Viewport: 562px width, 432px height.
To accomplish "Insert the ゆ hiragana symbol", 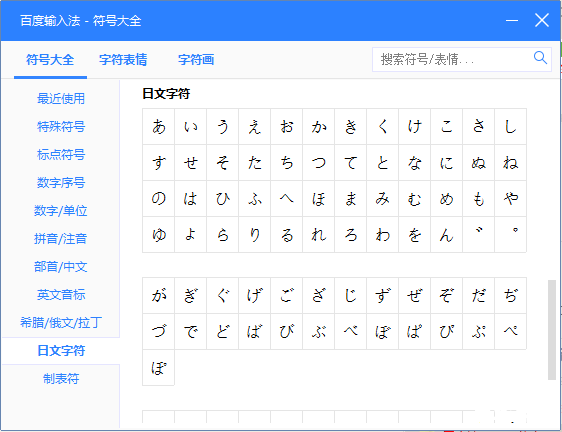I will pyautogui.click(x=158, y=234).
